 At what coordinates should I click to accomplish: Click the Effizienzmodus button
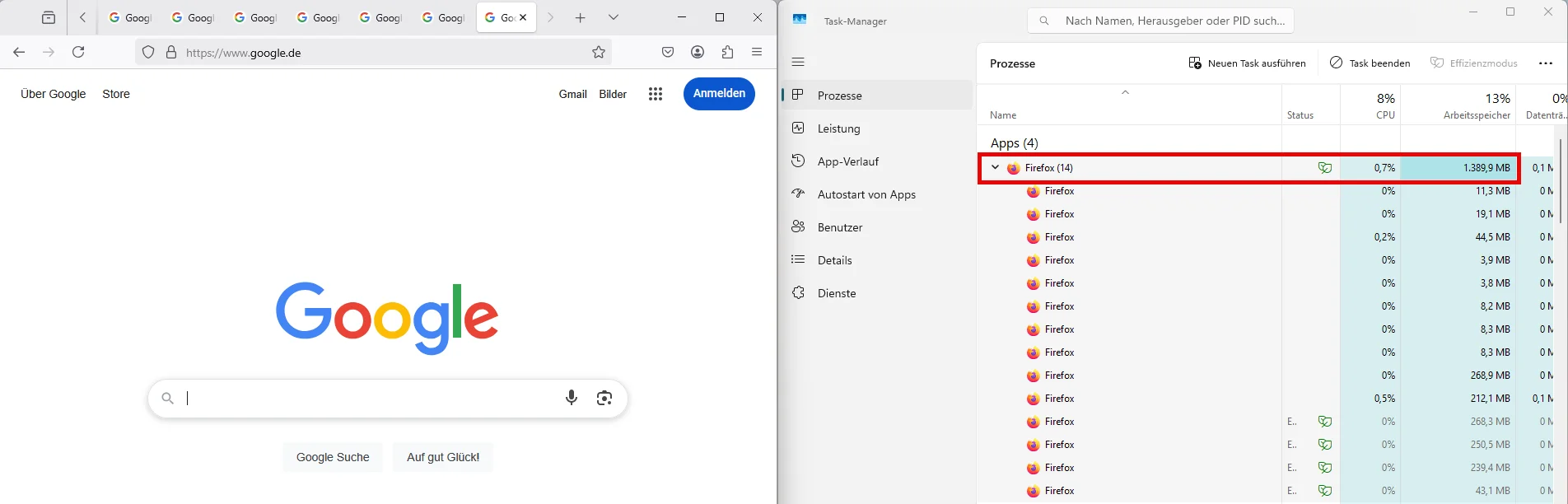pyautogui.click(x=1474, y=63)
